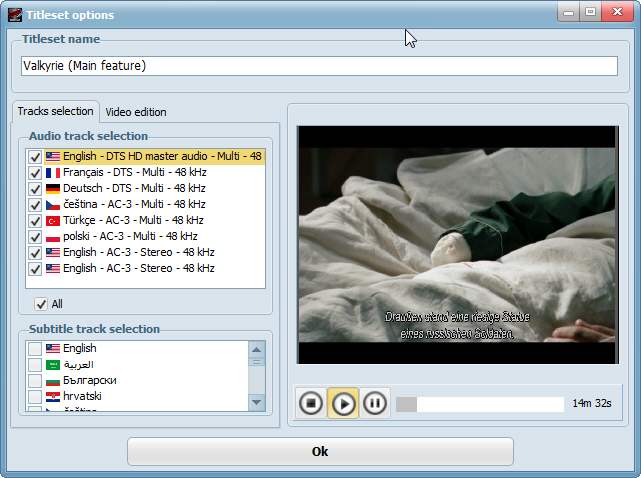The width and height of the screenshot is (641, 478).
Task: Uncheck Türkçe AC-3 audio track
Action: [x=35, y=221]
